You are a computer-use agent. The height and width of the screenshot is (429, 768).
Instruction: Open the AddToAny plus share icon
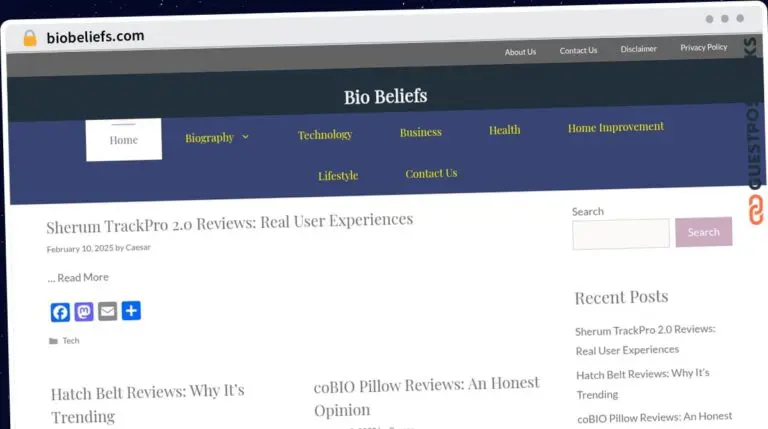coord(131,310)
